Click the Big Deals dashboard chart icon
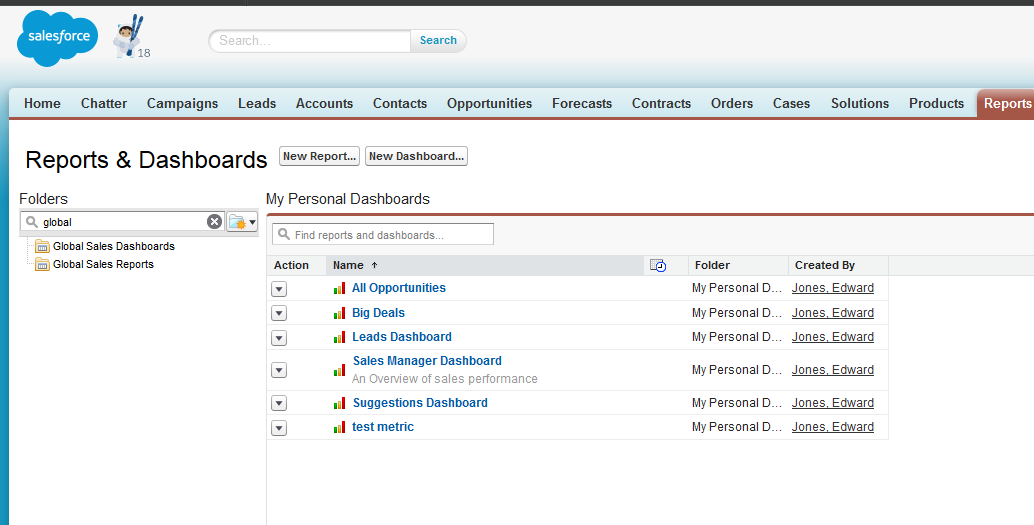The width and height of the screenshot is (1034, 525). [339, 314]
